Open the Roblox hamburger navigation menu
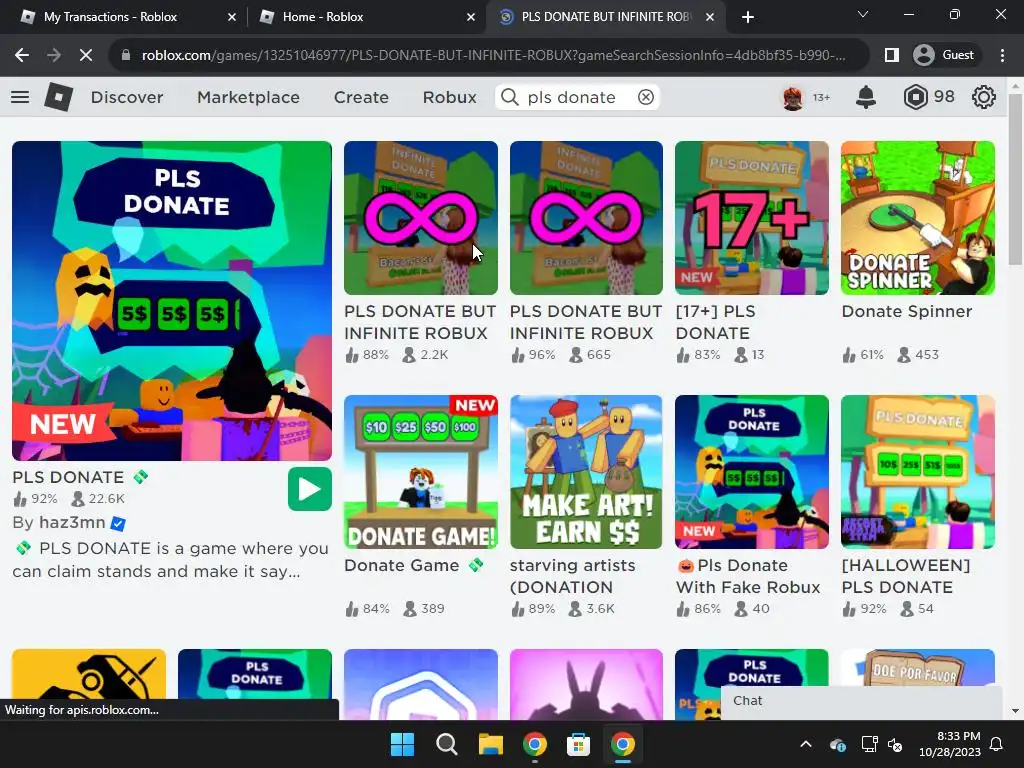1024x768 pixels. (20, 97)
